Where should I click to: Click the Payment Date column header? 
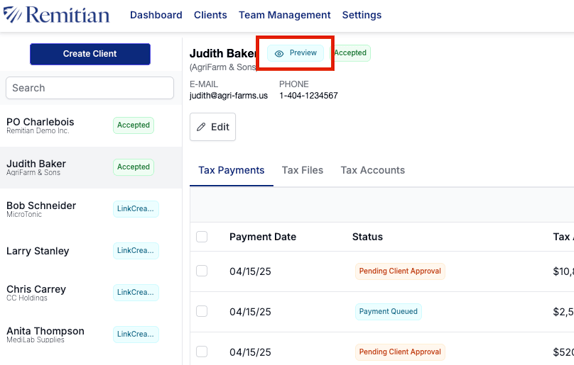click(x=263, y=237)
